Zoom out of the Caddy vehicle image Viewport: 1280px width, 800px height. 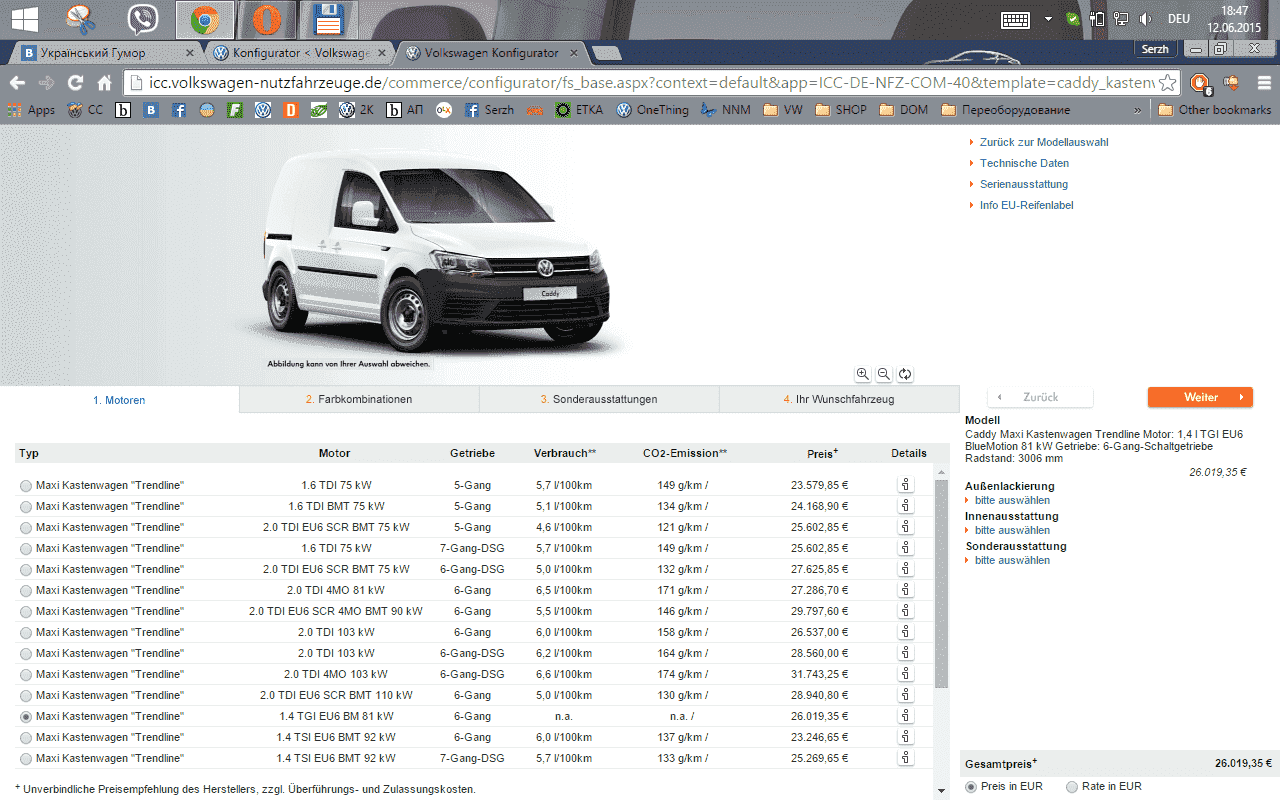884,374
